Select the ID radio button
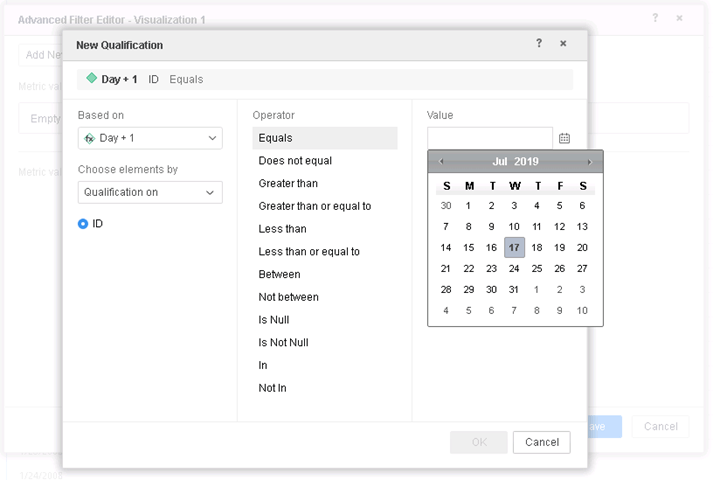This screenshot has height=480, width=720. coord(83,224)
